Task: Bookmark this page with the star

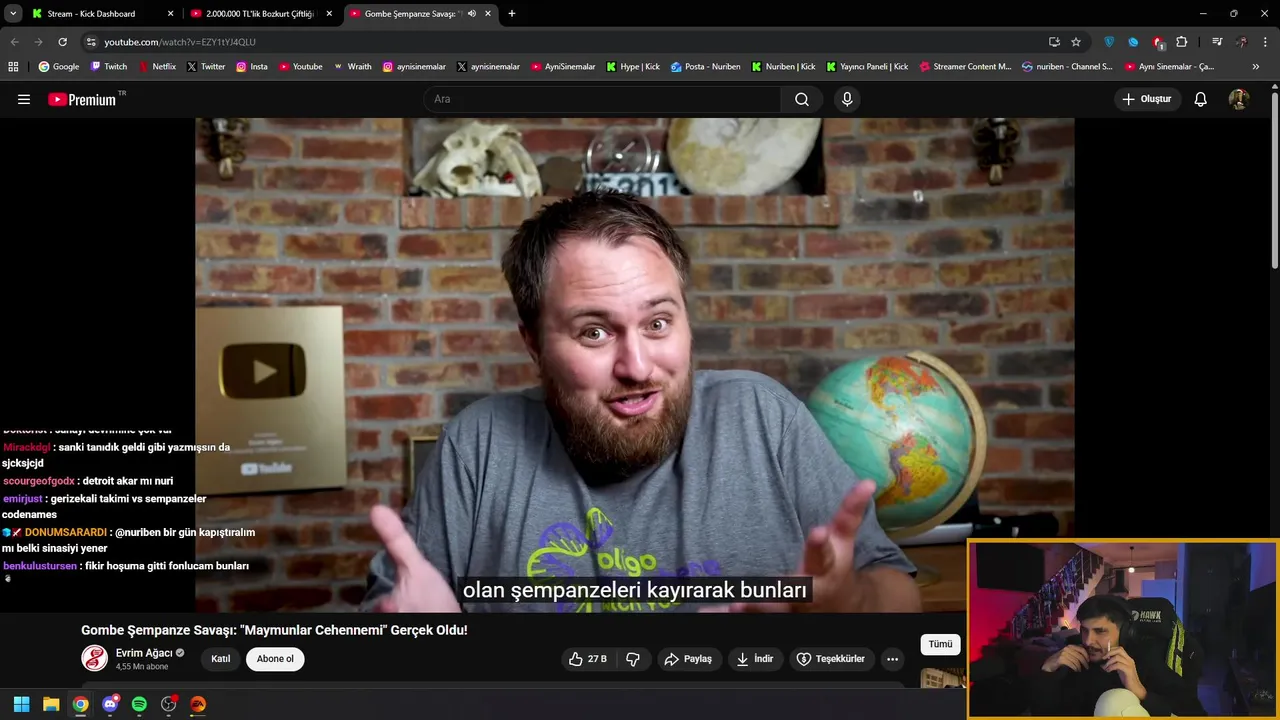Action: (x=1076, y=42)
